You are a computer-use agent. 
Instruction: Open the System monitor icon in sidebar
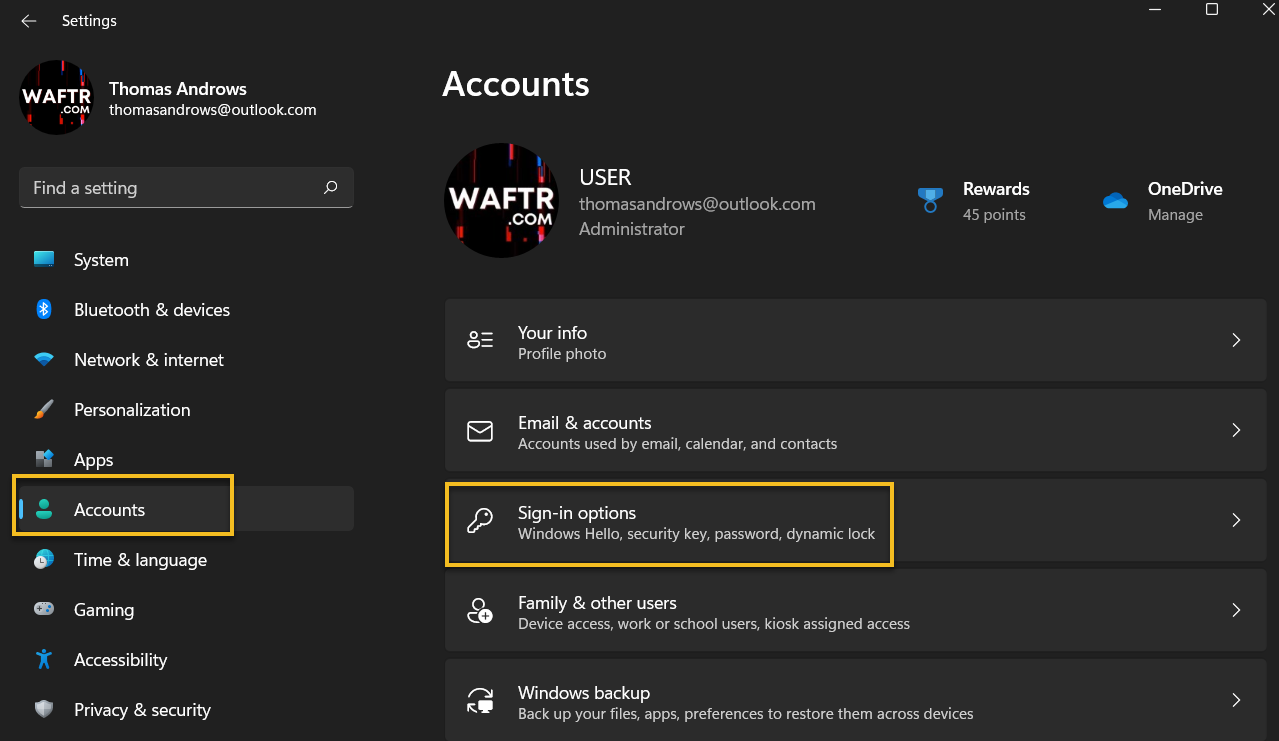(x=44, y=260)
